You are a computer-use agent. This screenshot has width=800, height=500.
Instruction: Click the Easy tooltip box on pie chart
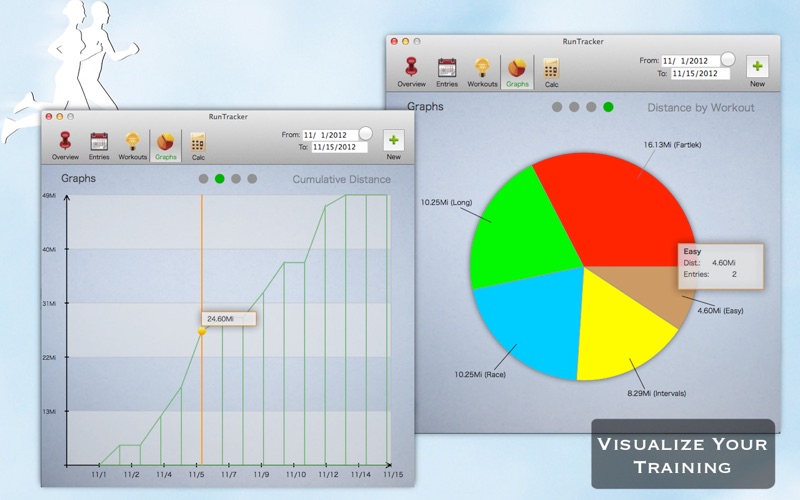point(720,266)
